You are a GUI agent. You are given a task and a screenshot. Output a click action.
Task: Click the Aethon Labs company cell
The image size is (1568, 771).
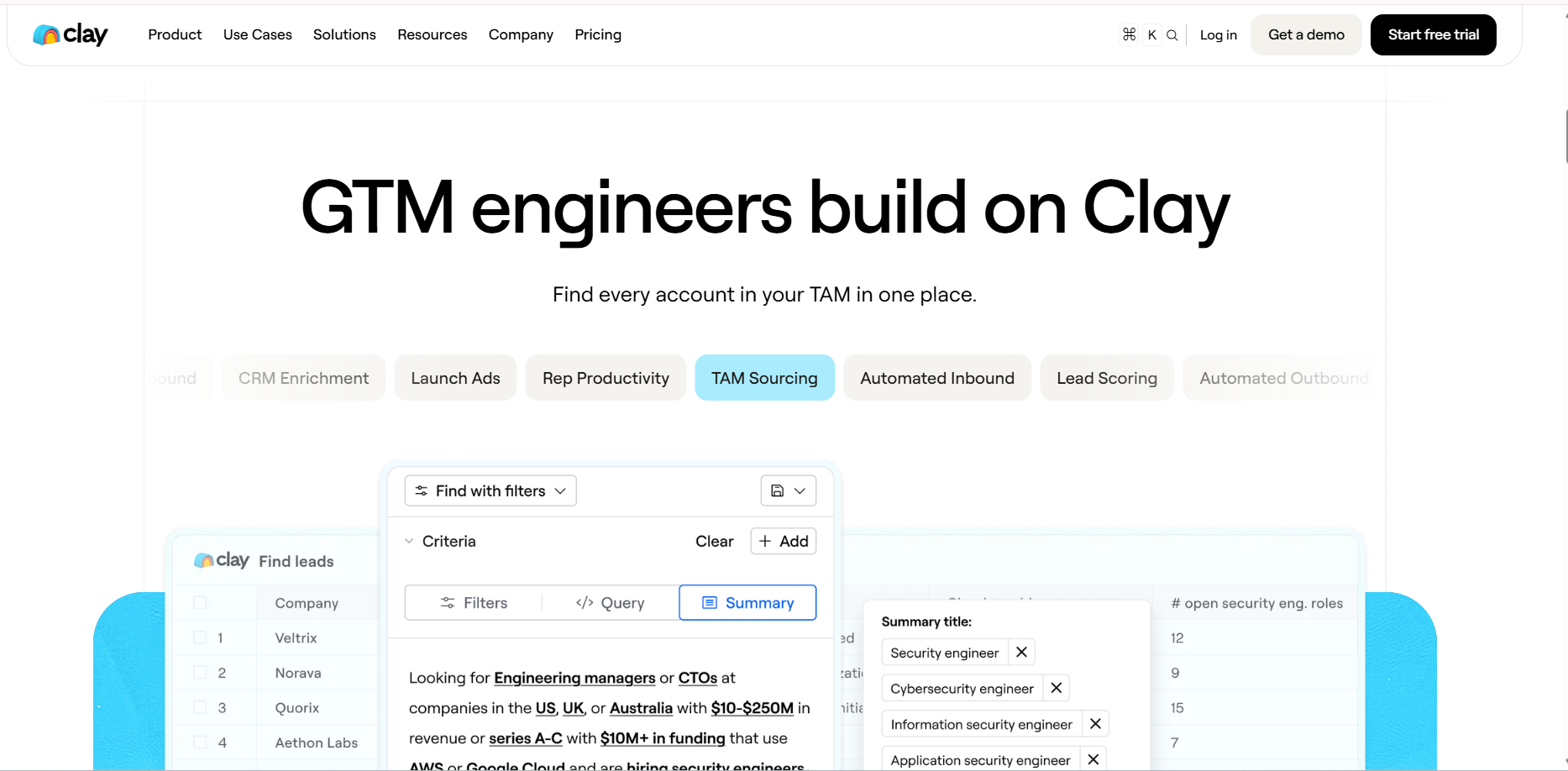pyautogui.click(x=317, y=742)
